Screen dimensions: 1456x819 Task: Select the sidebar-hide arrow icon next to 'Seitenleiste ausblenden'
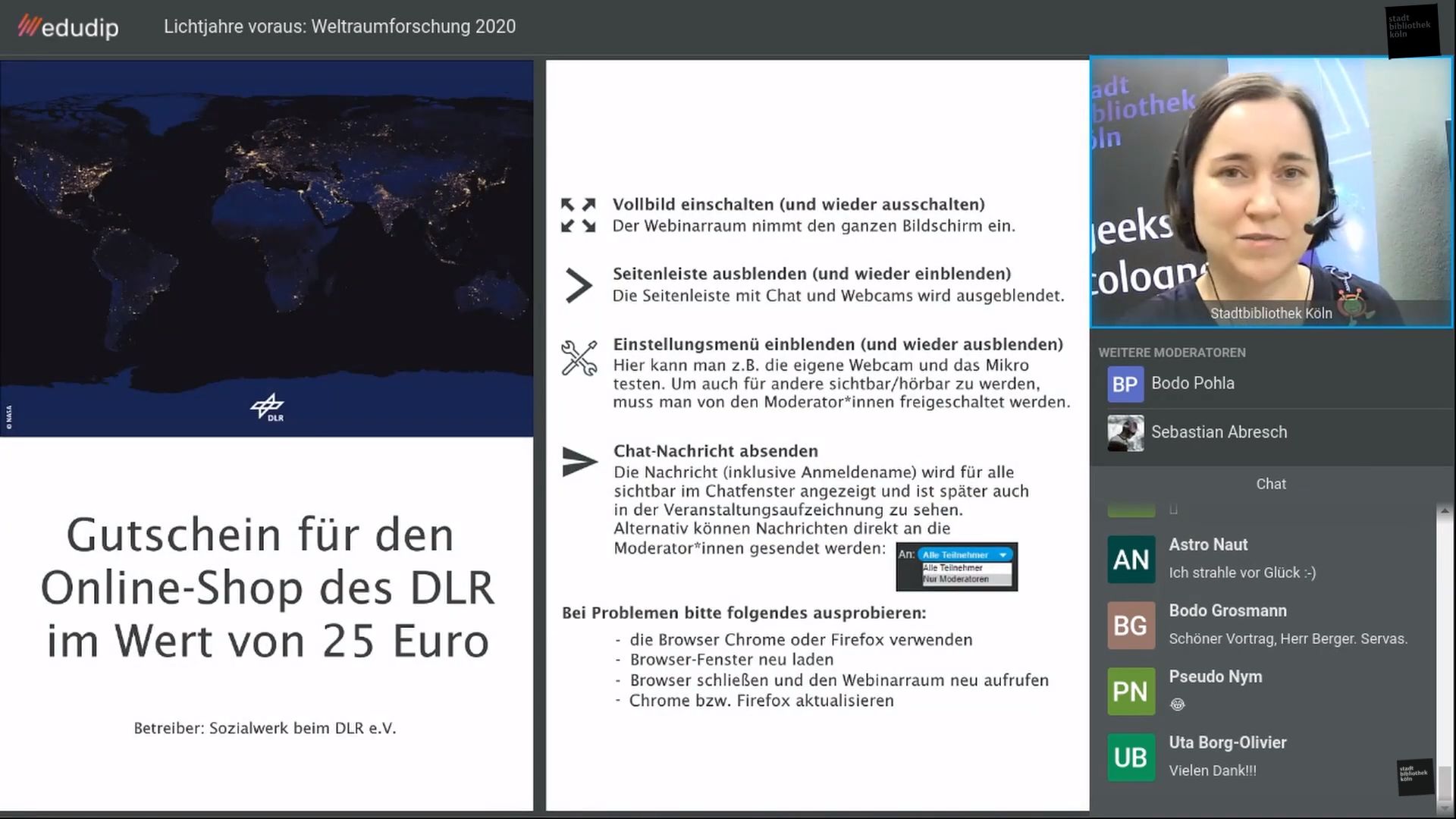point(579,286)
